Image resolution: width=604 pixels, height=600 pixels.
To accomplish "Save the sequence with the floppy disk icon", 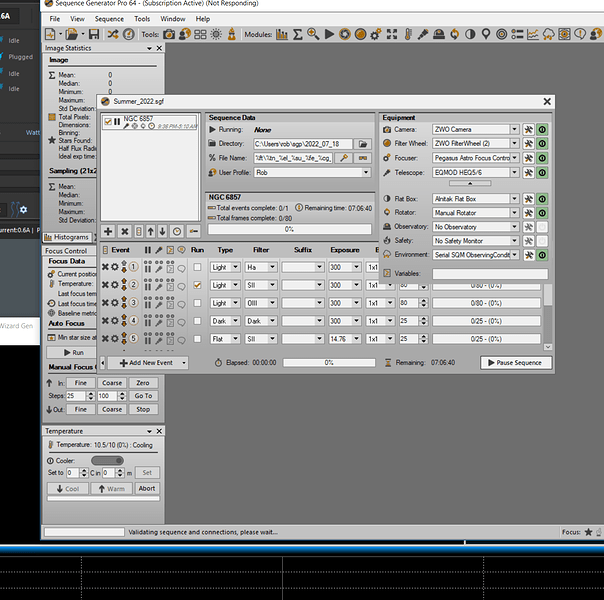I will (94, 34).
